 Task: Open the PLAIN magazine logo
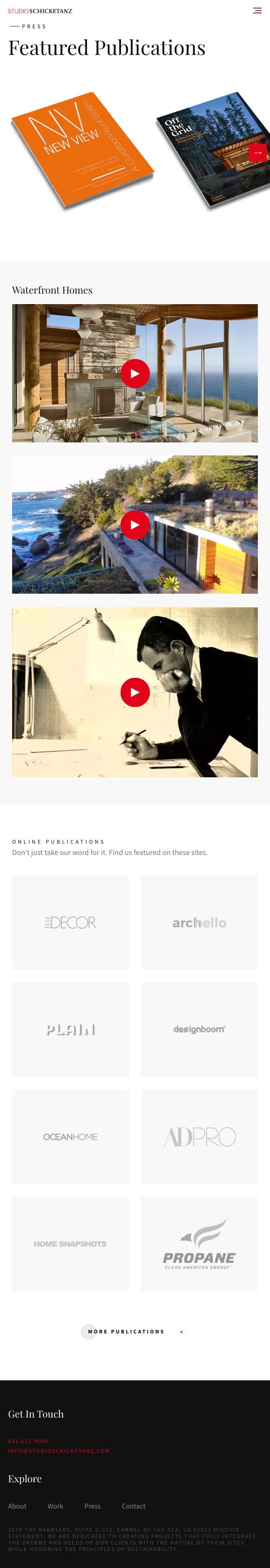tap(70, 1029)
